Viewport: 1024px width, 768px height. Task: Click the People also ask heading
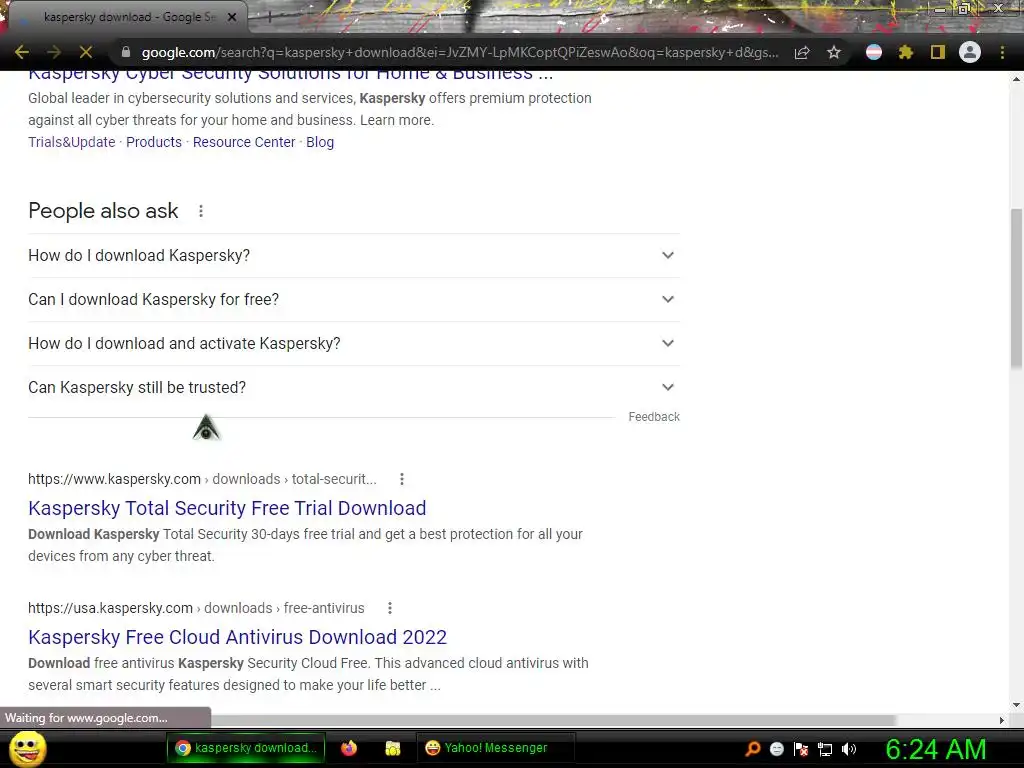coord(103,211)
